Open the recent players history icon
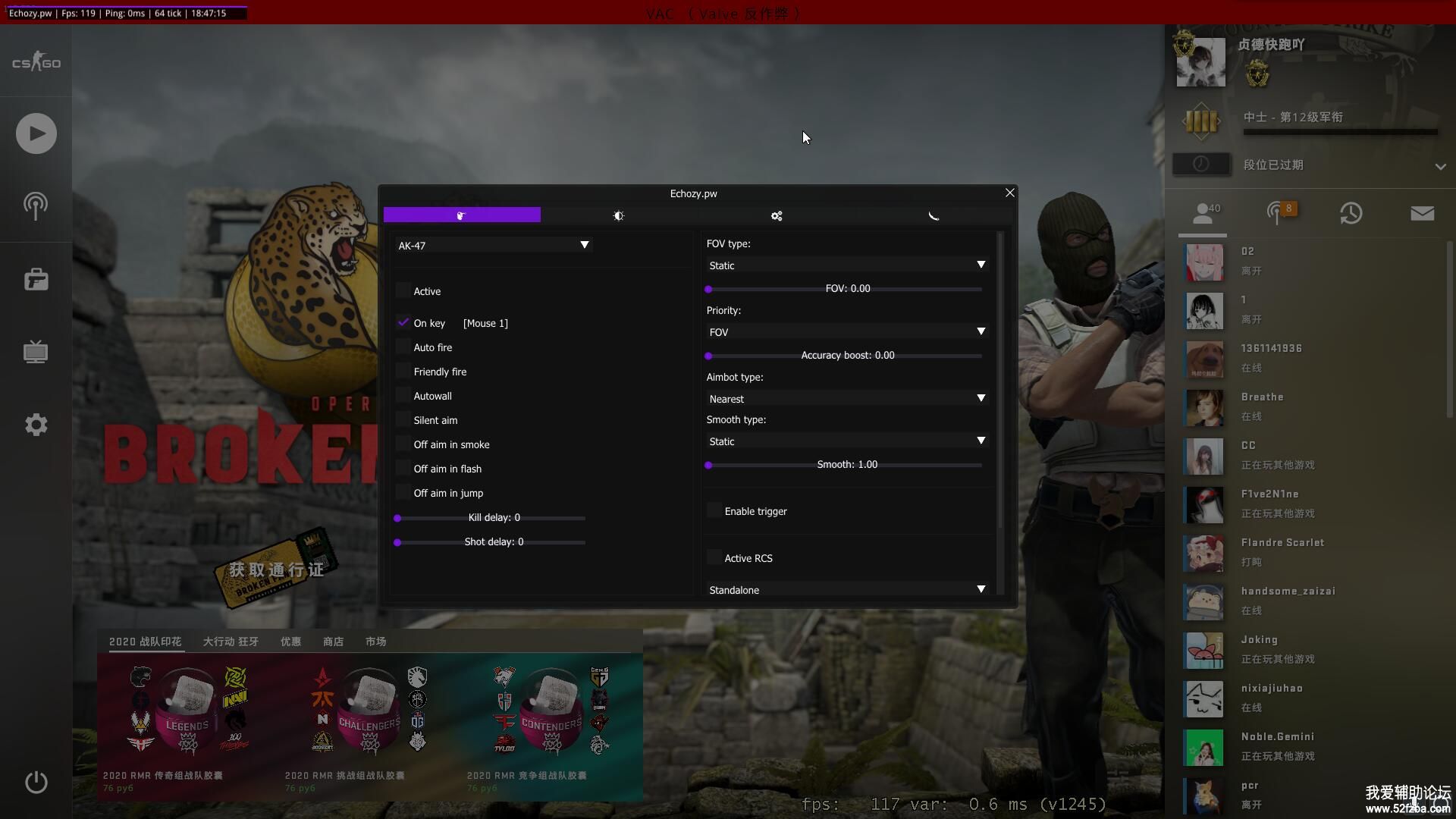The image size is (1456, 819). click(1351, 213)
